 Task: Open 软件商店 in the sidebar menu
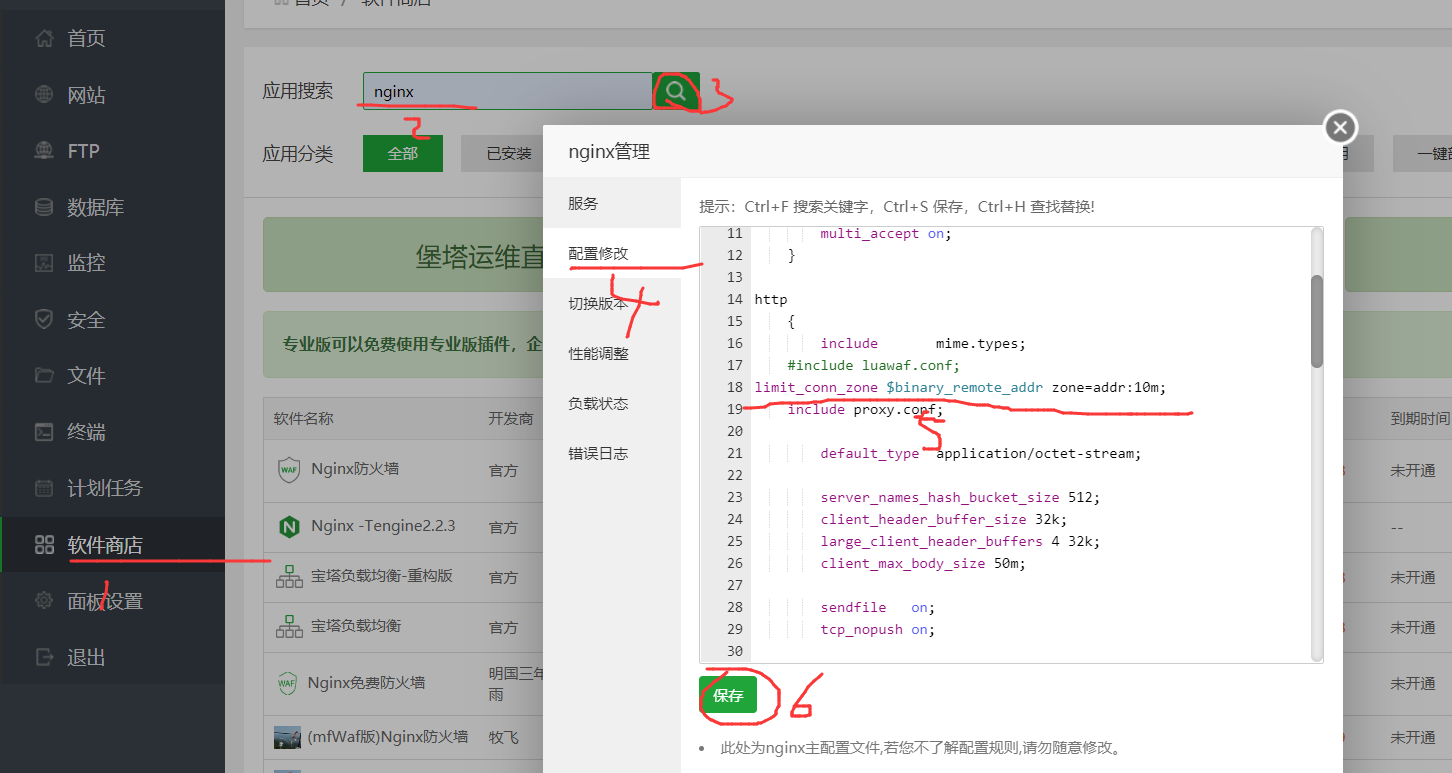[x=105, y=545]
